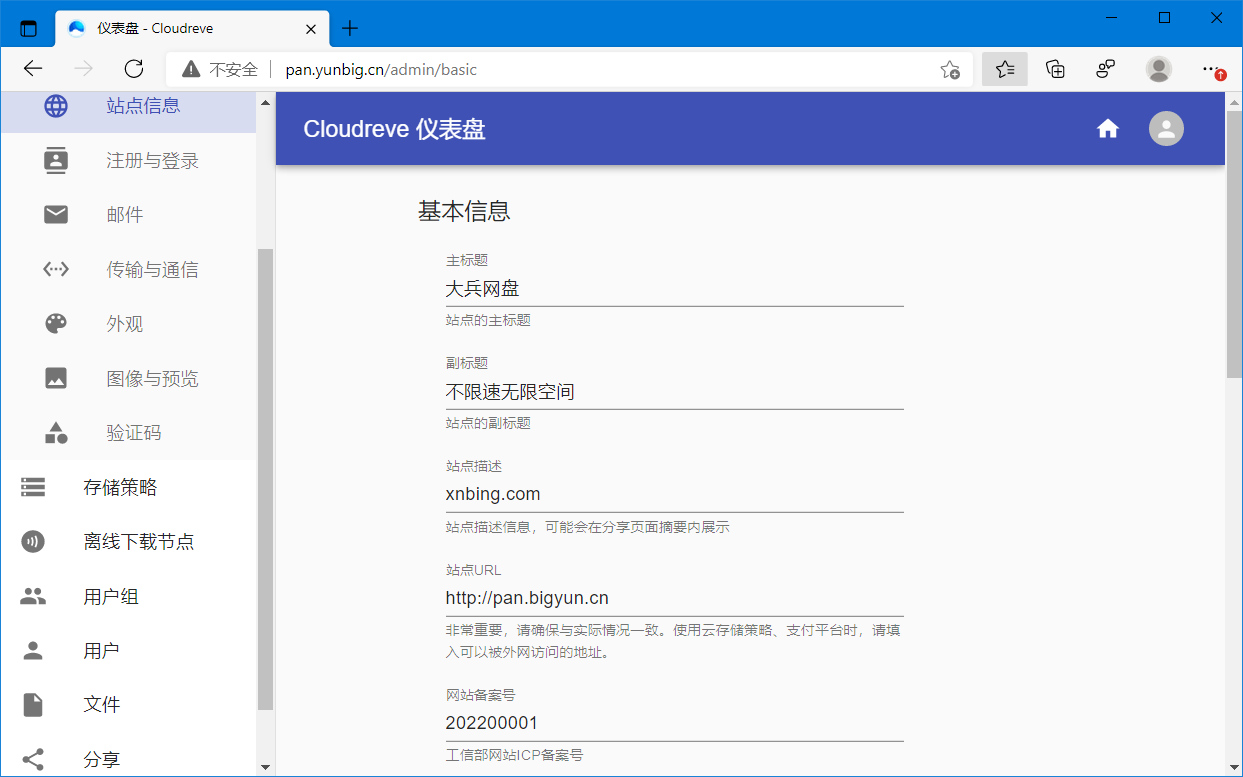The image size is (1243, 777).
Task: Open the user avatar menu in header
Action: (x=1166, y=129)
